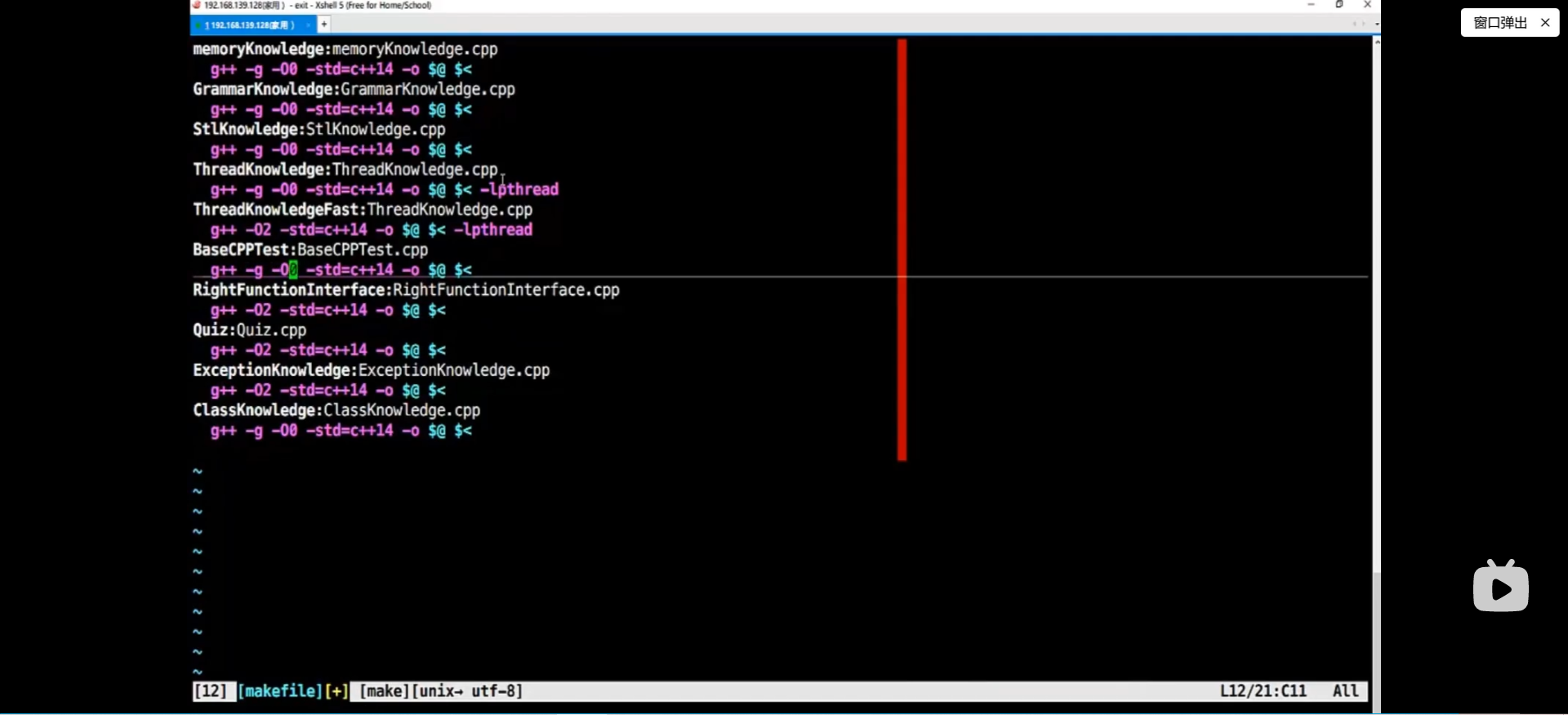Click the [make] filetype in status line
This screenshot has width=1568, height=715.
point(384,691)
